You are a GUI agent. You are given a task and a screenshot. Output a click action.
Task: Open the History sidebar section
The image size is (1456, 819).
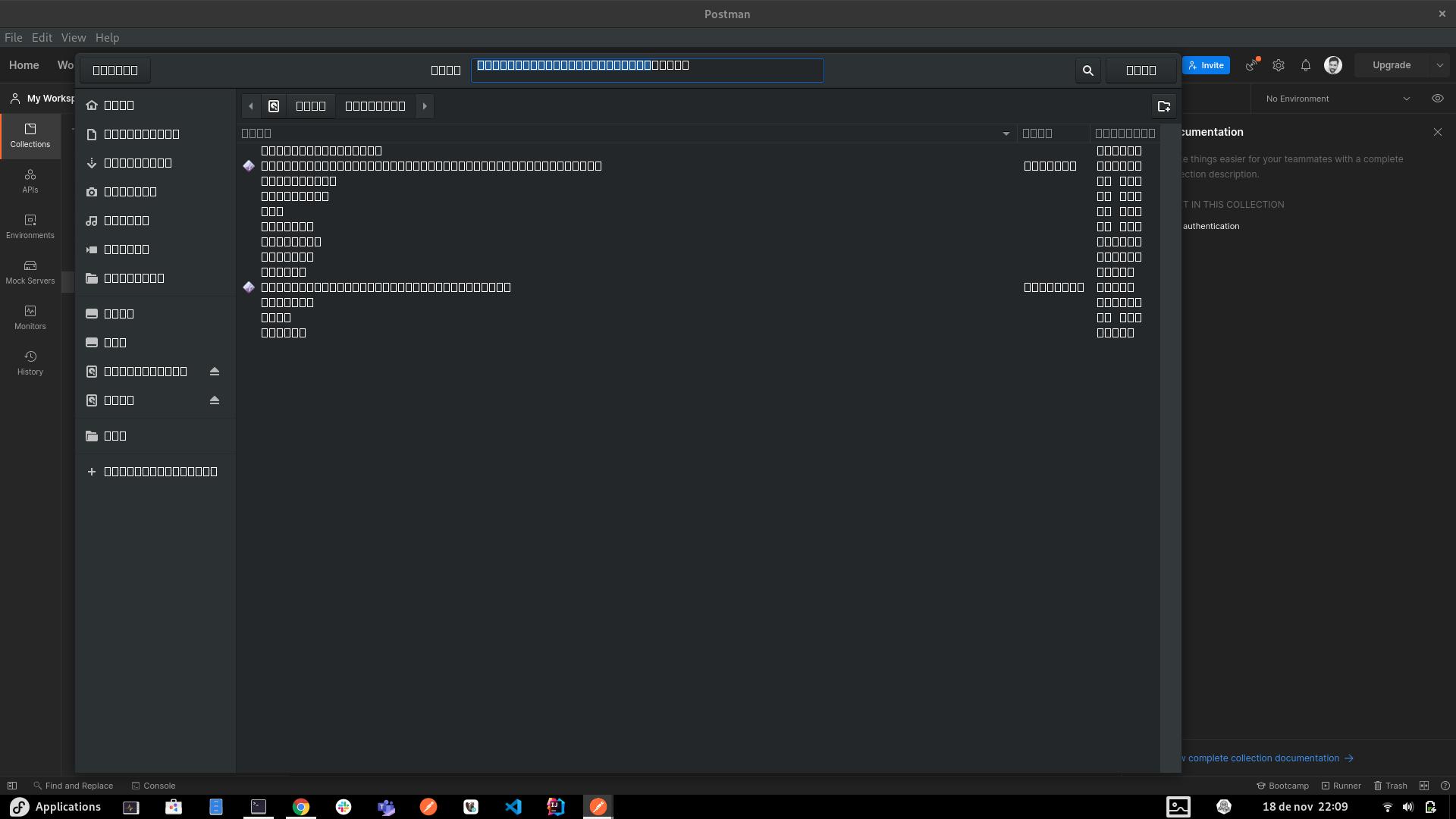point(30,363)
